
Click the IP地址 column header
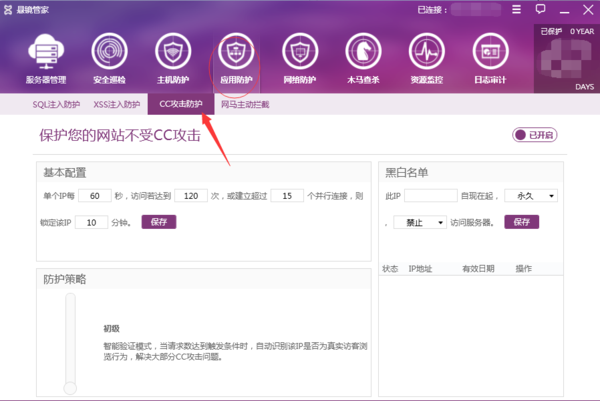420,269
